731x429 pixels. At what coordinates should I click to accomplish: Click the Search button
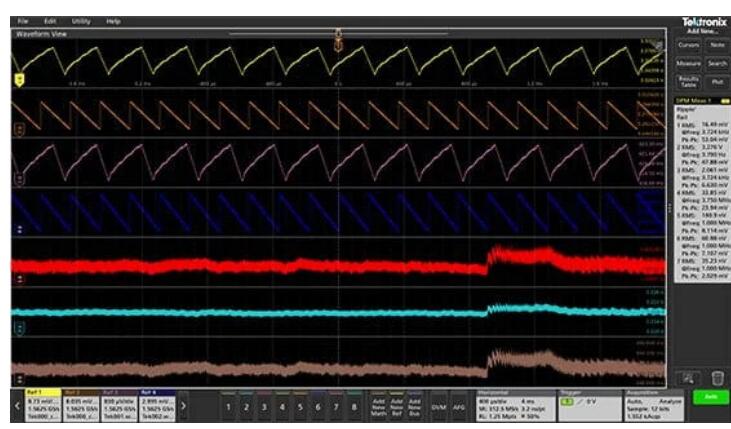tap(717, 63)
